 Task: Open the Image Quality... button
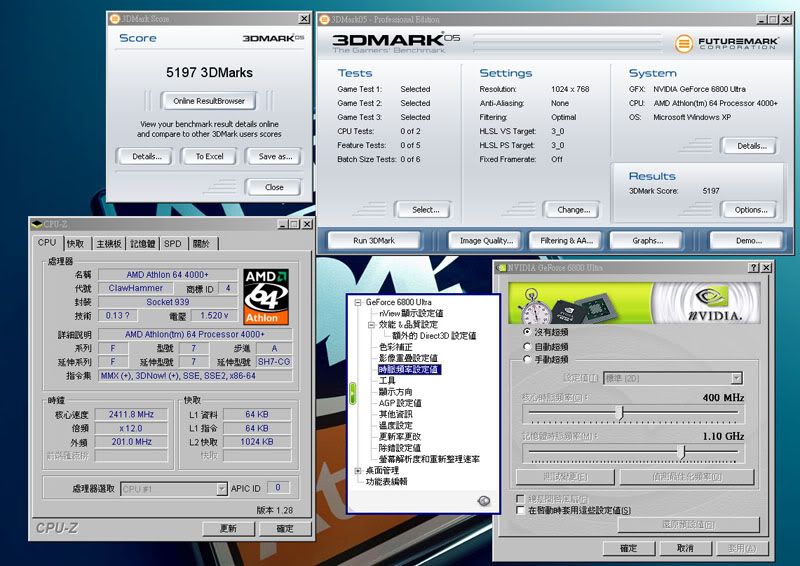click(x=486, y=240)
